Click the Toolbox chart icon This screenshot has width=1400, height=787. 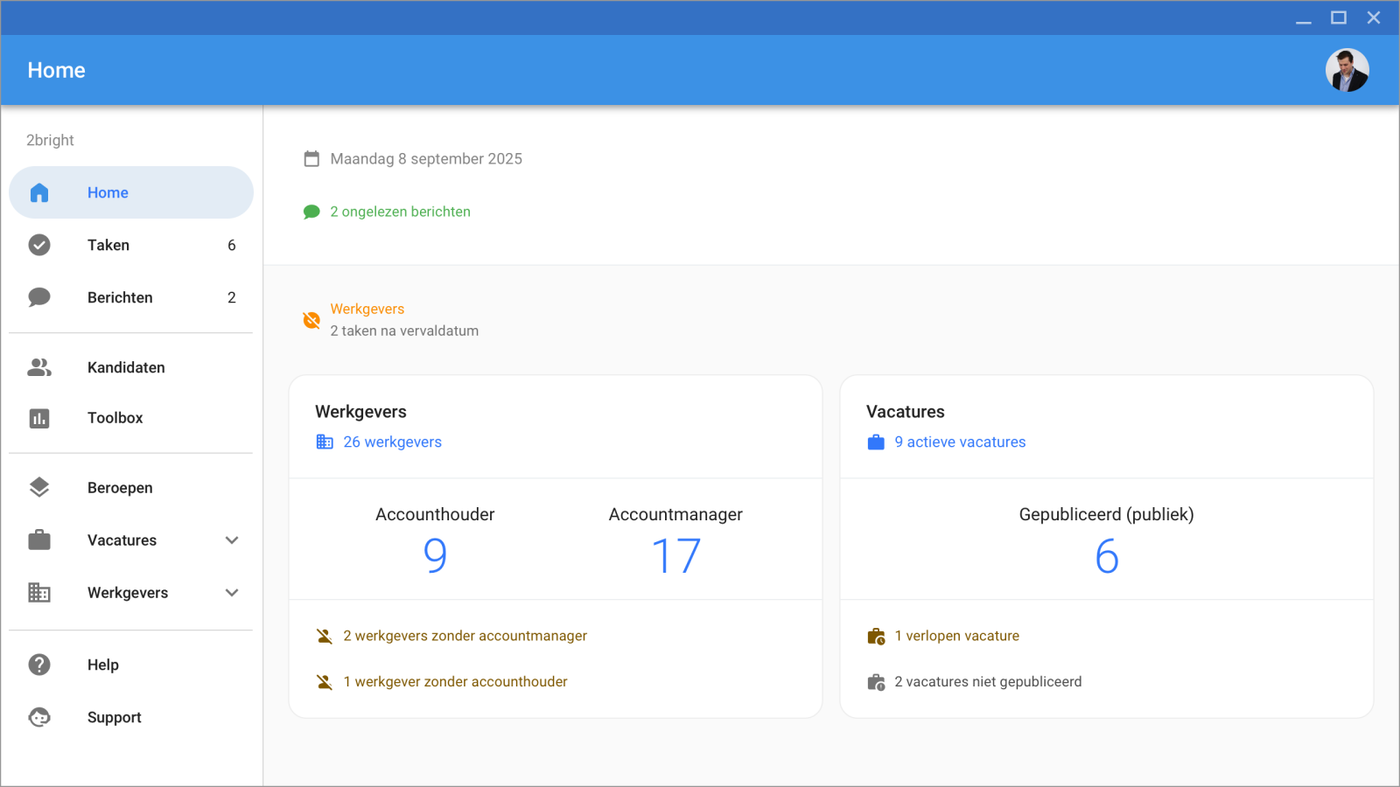[x=39, y=418]
